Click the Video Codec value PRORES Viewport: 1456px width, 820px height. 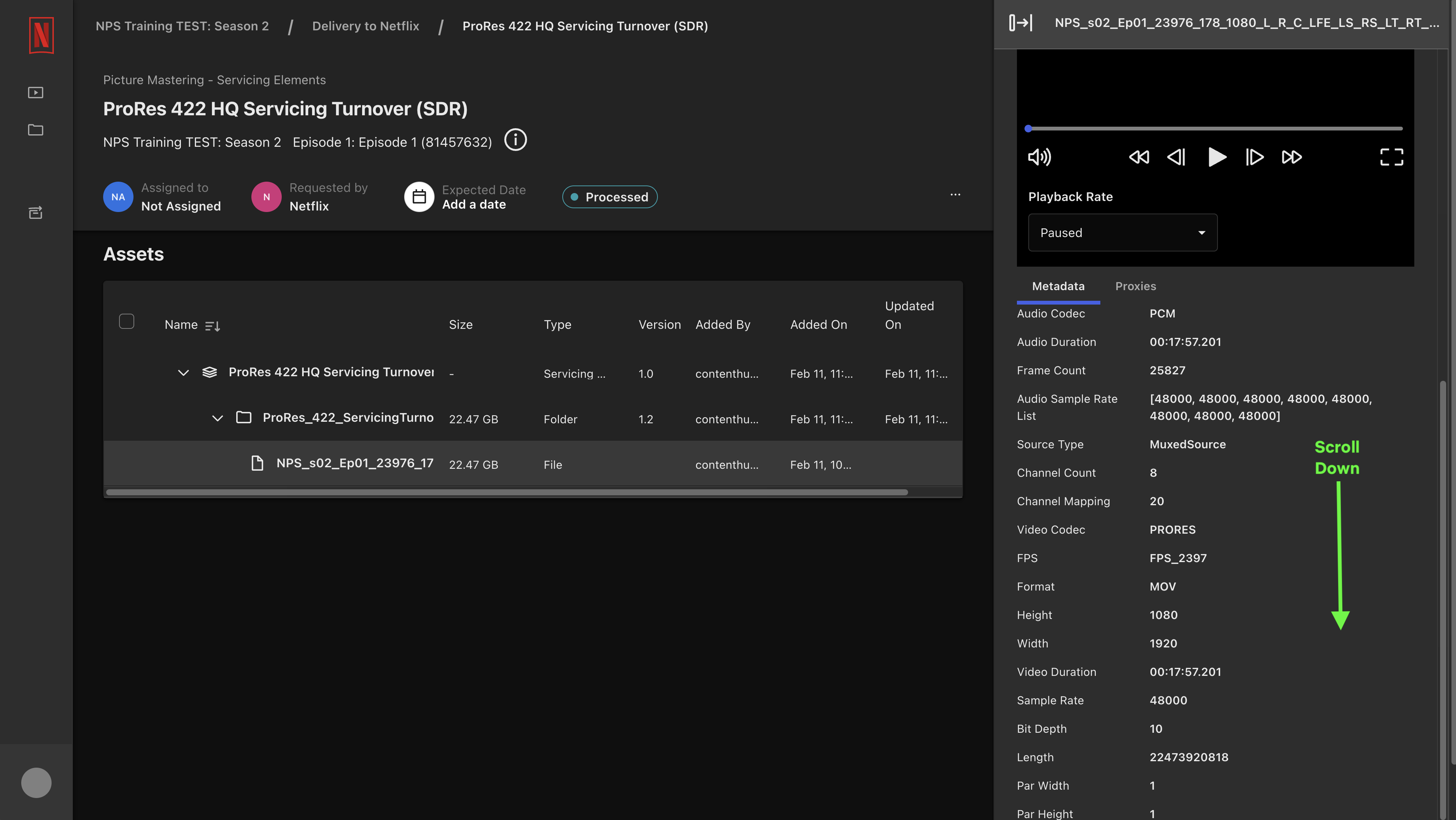click(x=1172, y=530)
